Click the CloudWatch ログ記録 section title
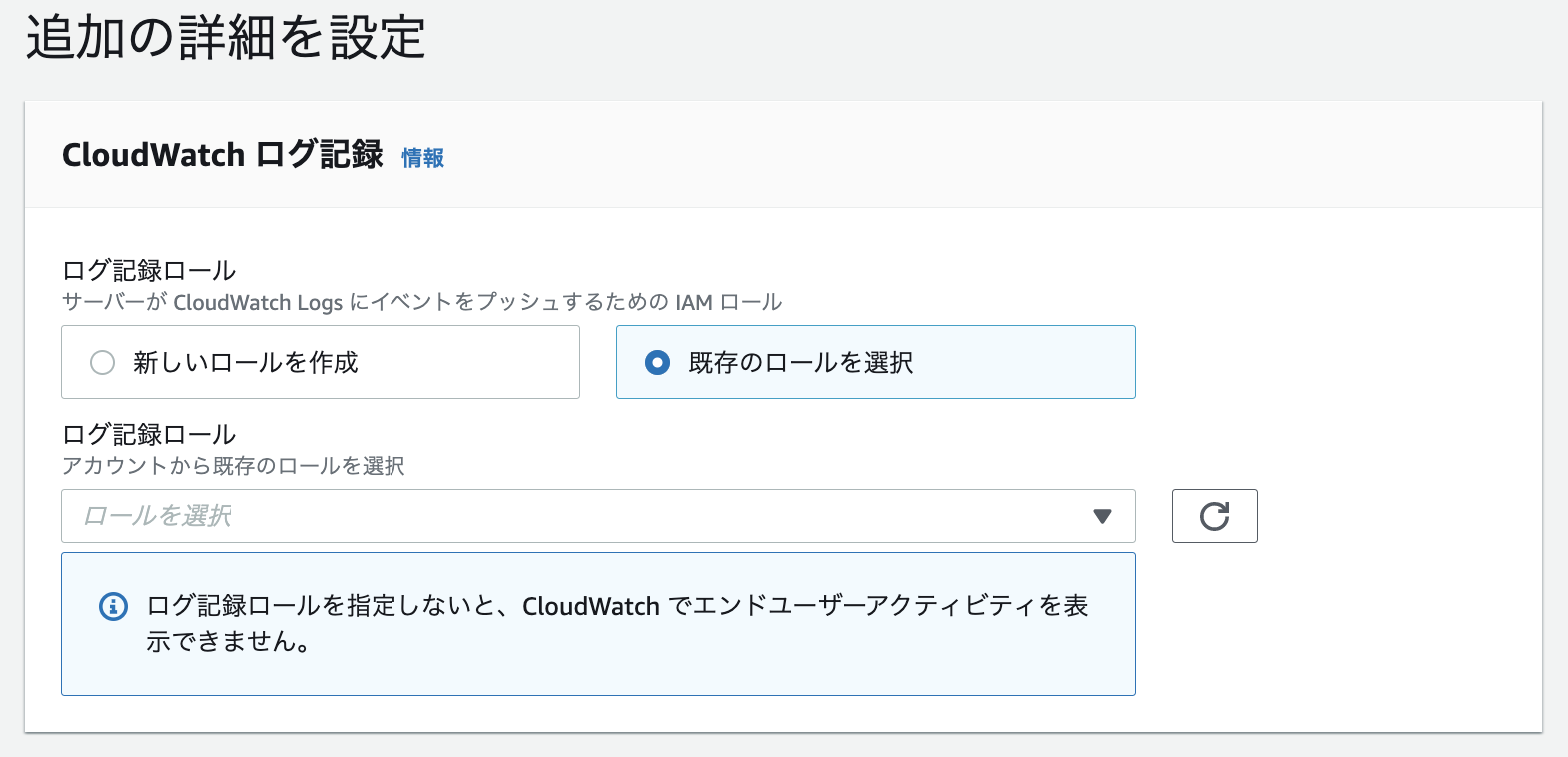Image resolution: width=1568 pixels, height=757 pixels. coord(223,155)
